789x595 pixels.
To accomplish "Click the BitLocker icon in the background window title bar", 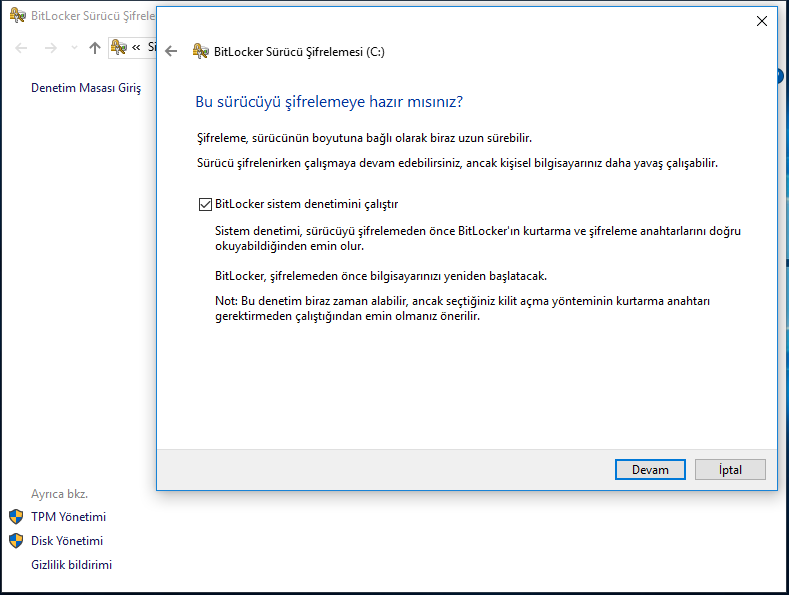I will [x=17, y=17].
